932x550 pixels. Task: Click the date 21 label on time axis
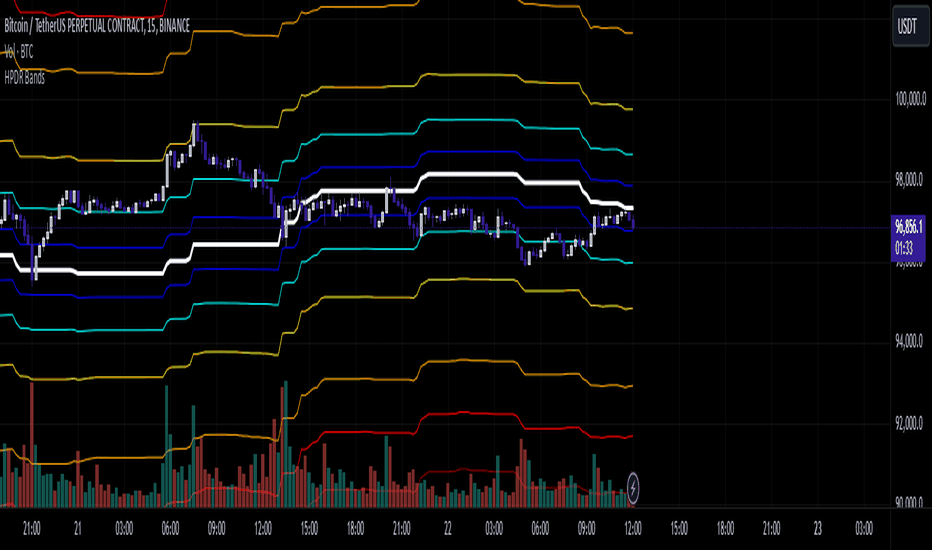[77, 529]
